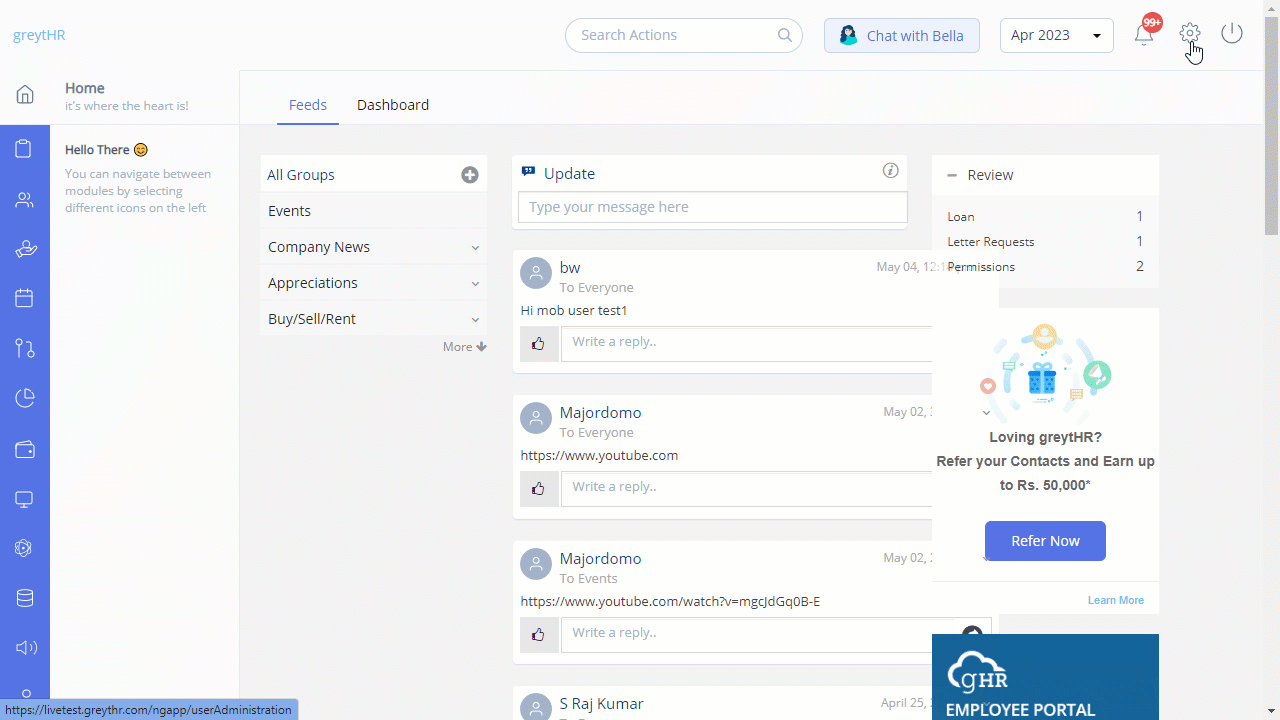Click the S Raj Kumar name
1280x720 pixels.
click(601, 703)
